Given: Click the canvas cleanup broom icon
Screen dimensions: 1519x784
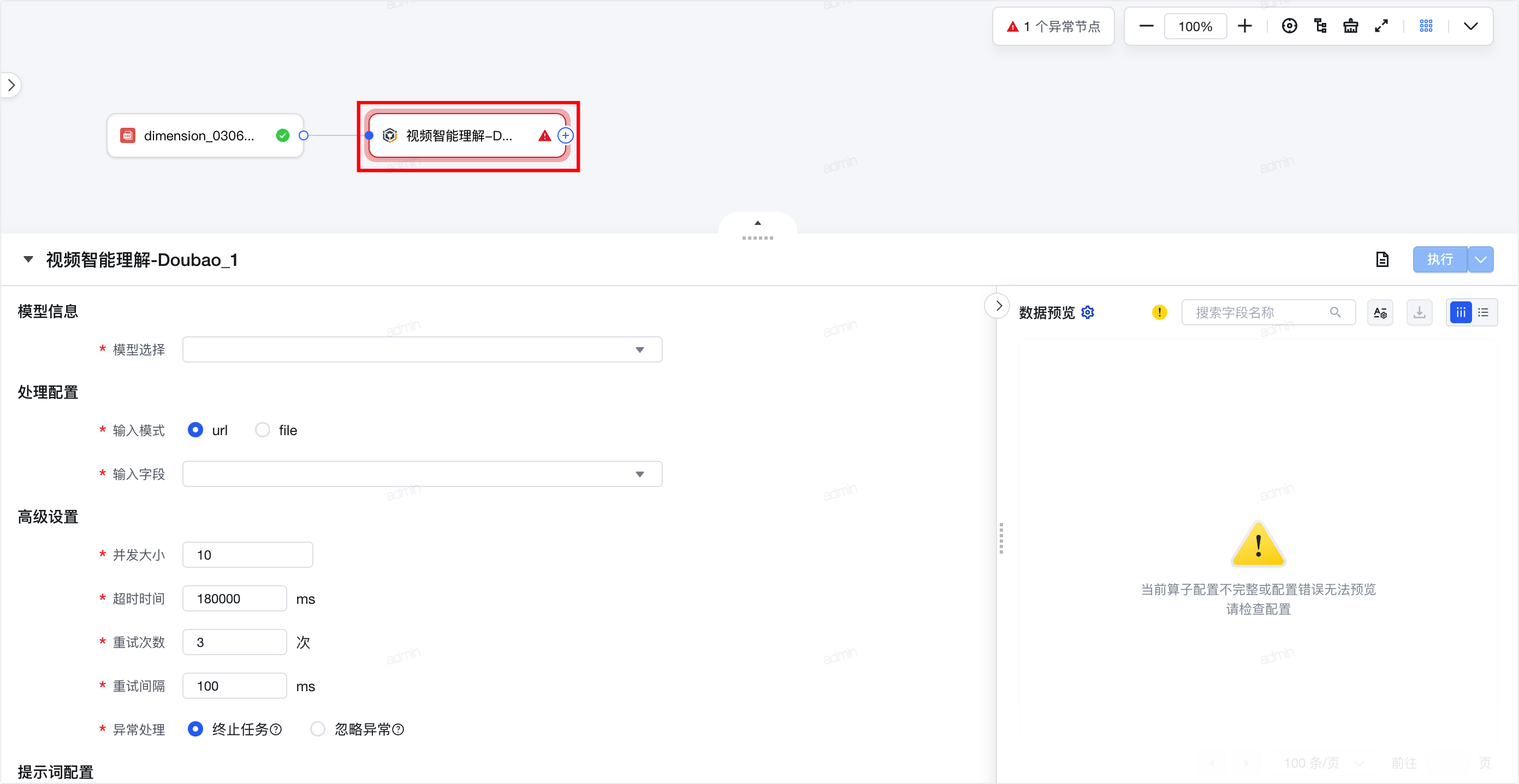Looking at the screenshot, I should (x=1350, y=27).
